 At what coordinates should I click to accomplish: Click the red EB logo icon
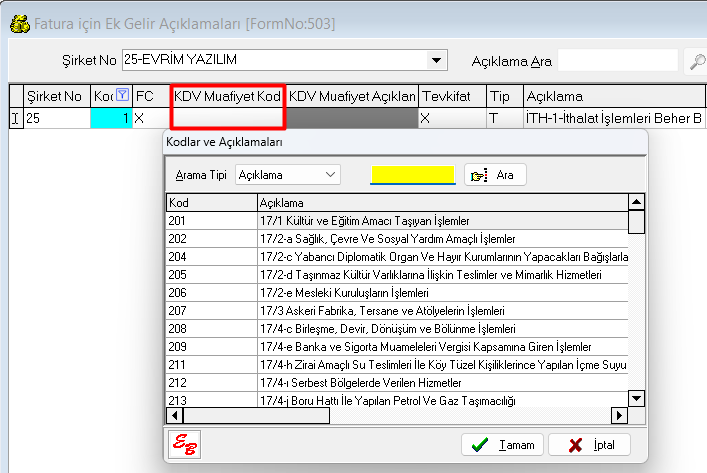tap(185, 445)
